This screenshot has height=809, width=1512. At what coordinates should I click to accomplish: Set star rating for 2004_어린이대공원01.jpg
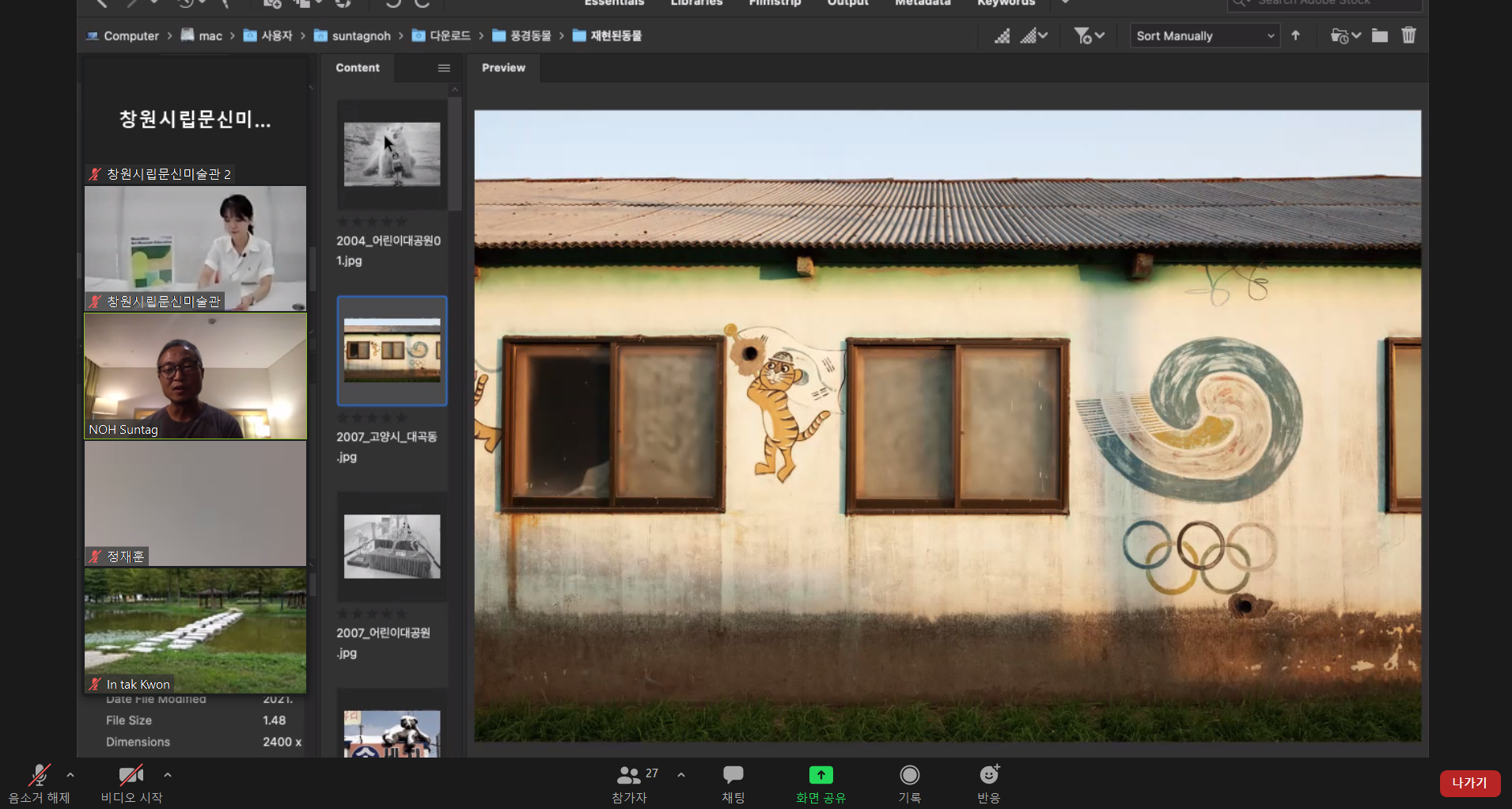372,222
